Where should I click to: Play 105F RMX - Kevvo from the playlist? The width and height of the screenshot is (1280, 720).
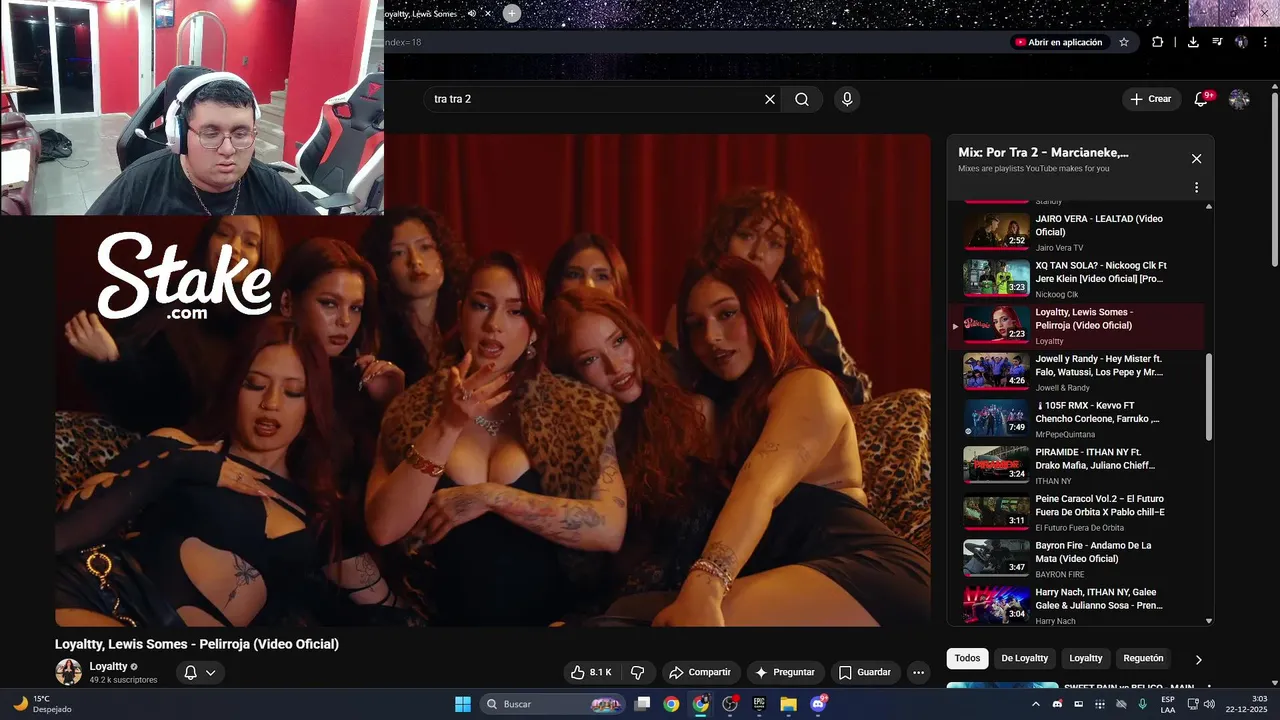pos(1078,419)
